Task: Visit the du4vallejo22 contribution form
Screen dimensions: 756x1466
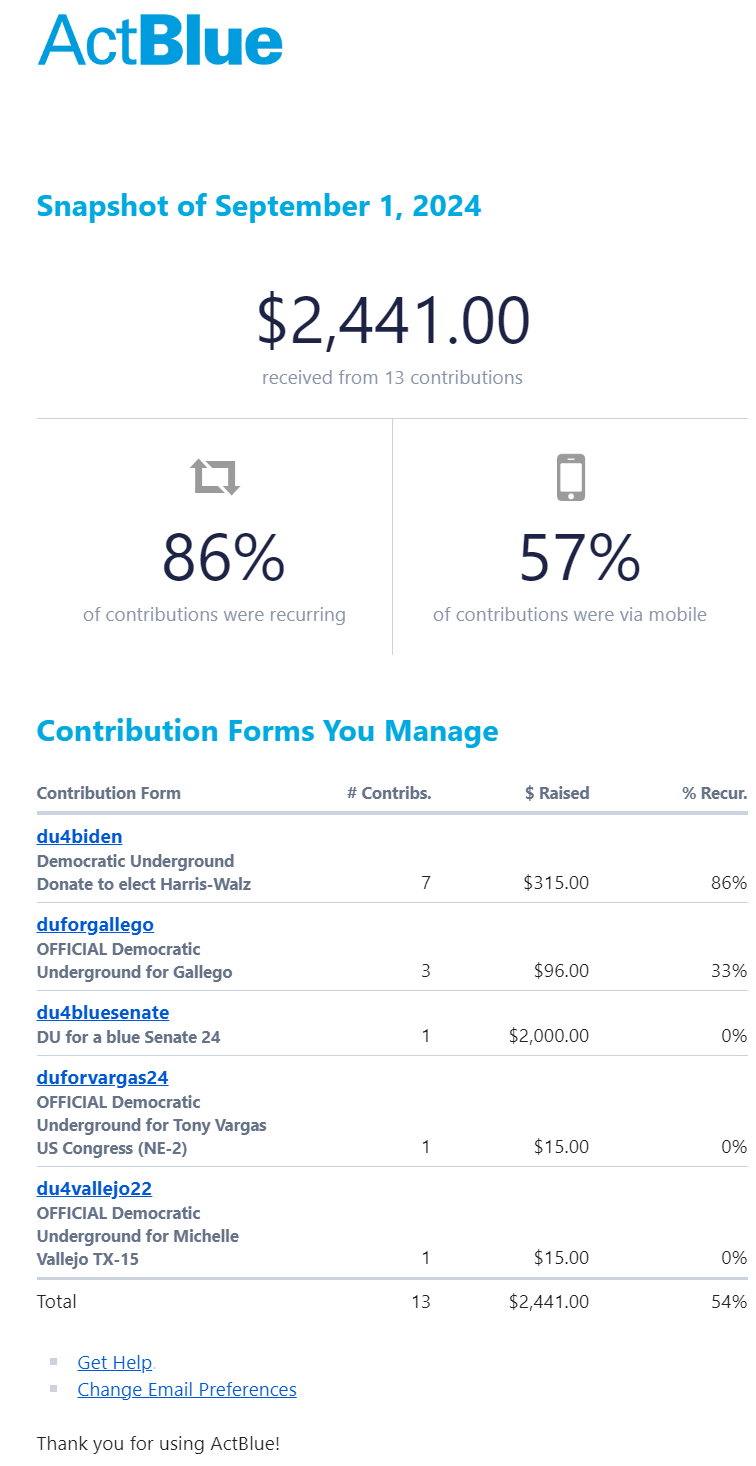Action: (94, 1189)
